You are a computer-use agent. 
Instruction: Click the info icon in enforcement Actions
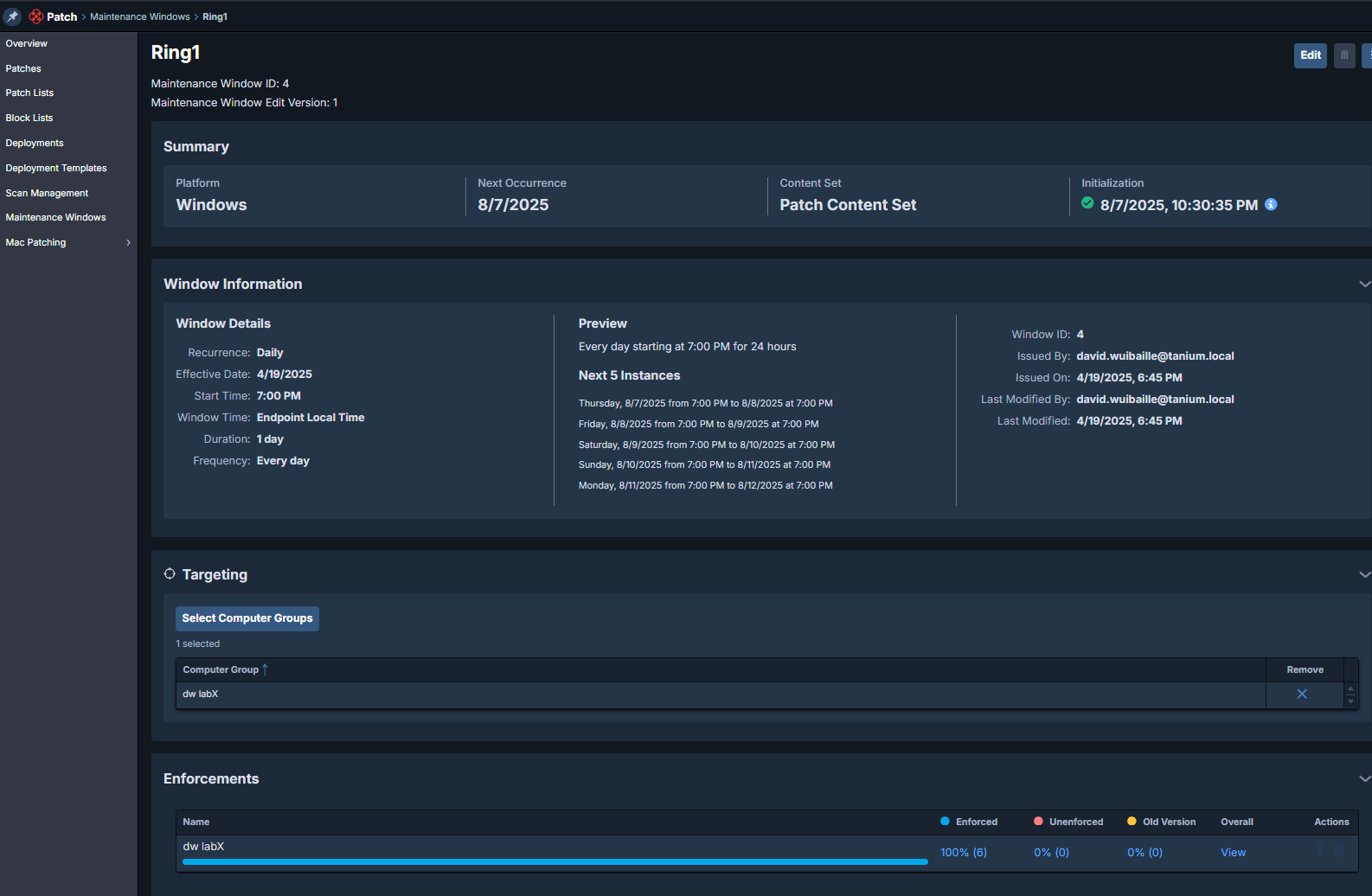(x=1320, y=852)
